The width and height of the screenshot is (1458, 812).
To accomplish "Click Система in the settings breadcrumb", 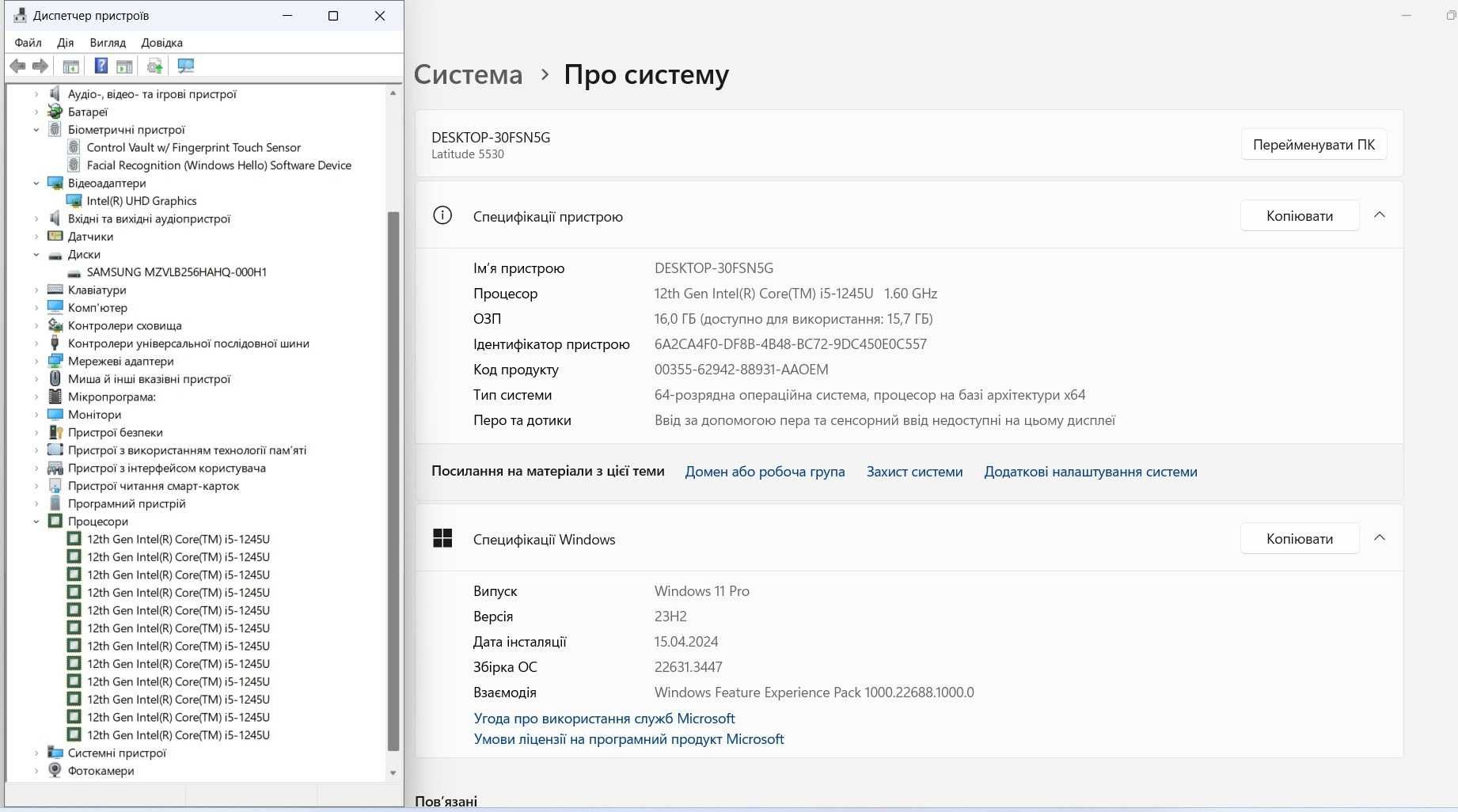I will [x=469, y=74].
